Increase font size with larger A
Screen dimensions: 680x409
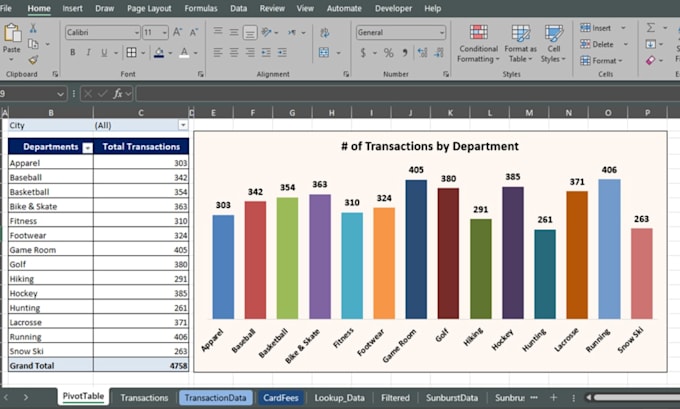[x=177, y=32]
